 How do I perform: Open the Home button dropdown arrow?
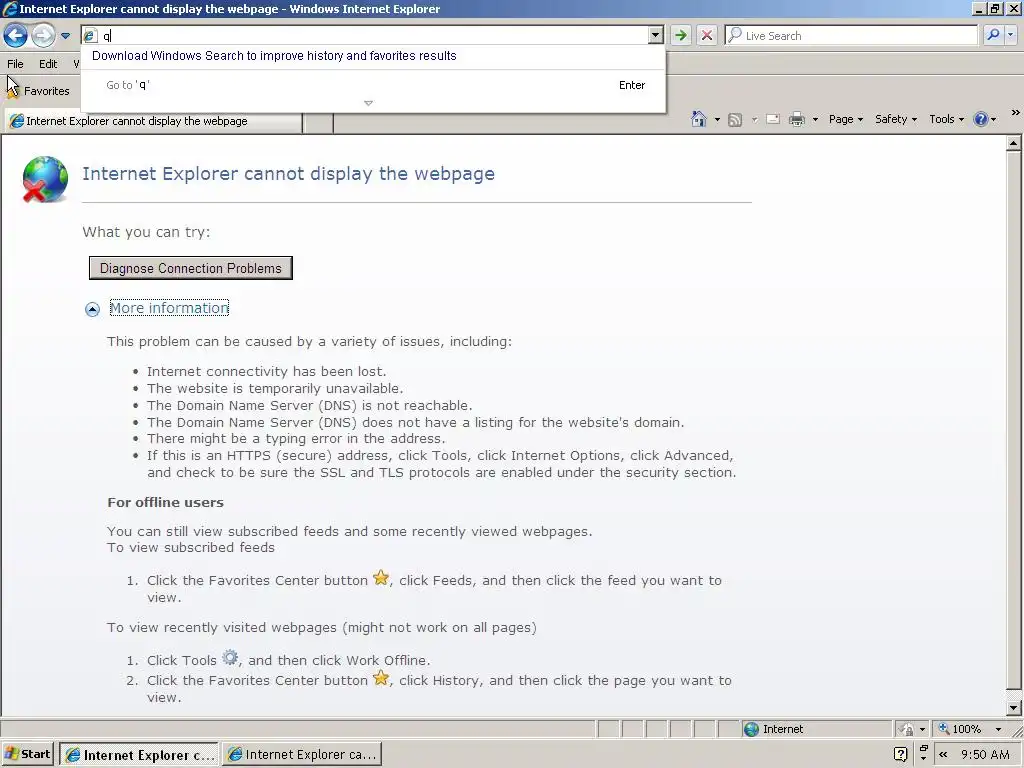[717, 120]
